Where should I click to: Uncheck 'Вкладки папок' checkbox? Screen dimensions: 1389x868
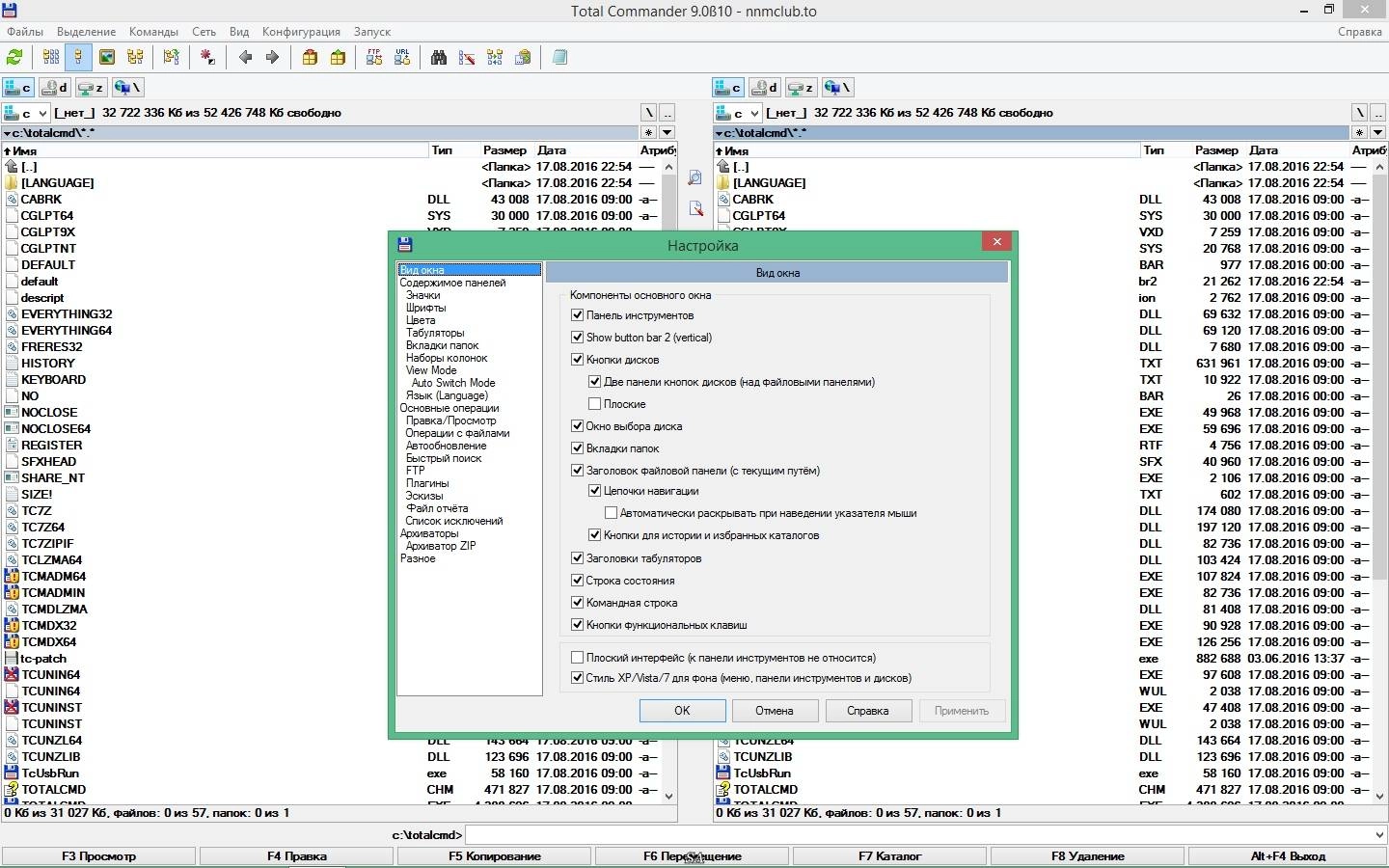coord(578,448)
